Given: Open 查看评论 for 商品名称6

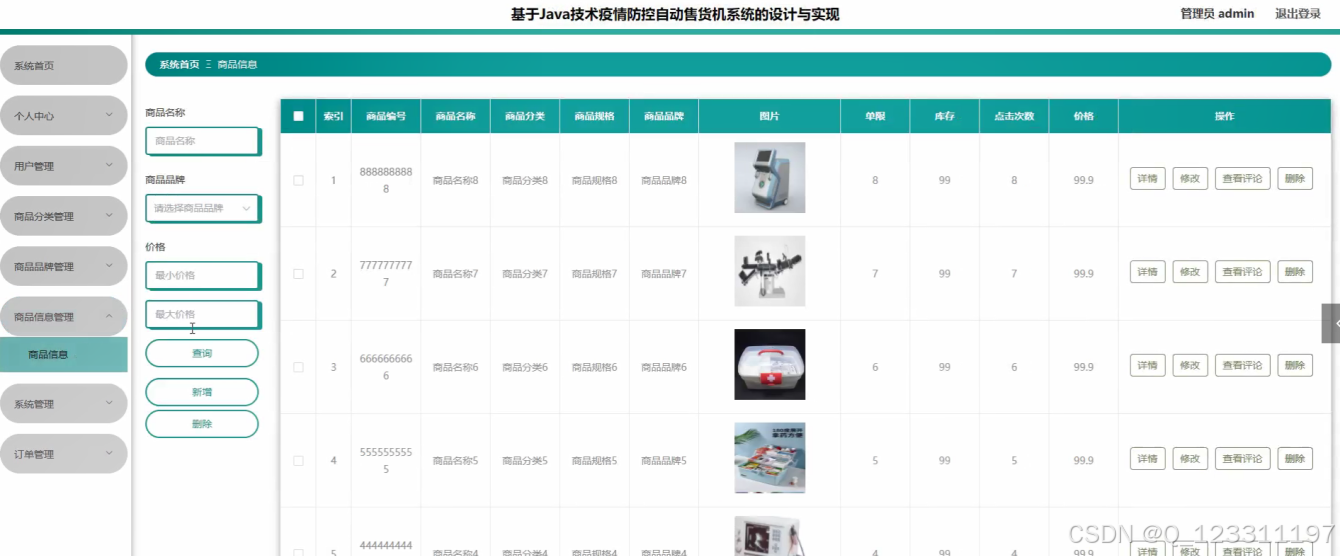Looking at the screenshot, I should point(1243,366).
